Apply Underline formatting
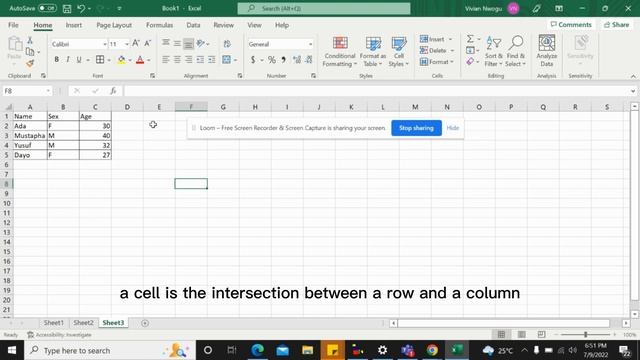 click(79, 60)
